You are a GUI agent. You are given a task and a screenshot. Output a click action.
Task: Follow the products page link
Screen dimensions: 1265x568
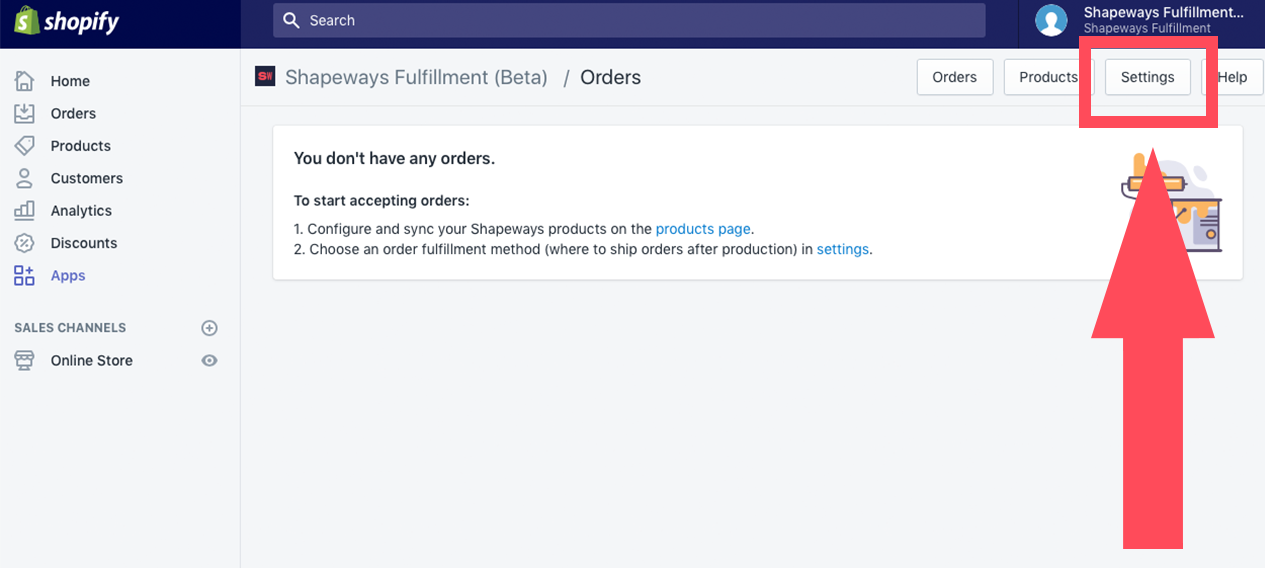[703, 229]
